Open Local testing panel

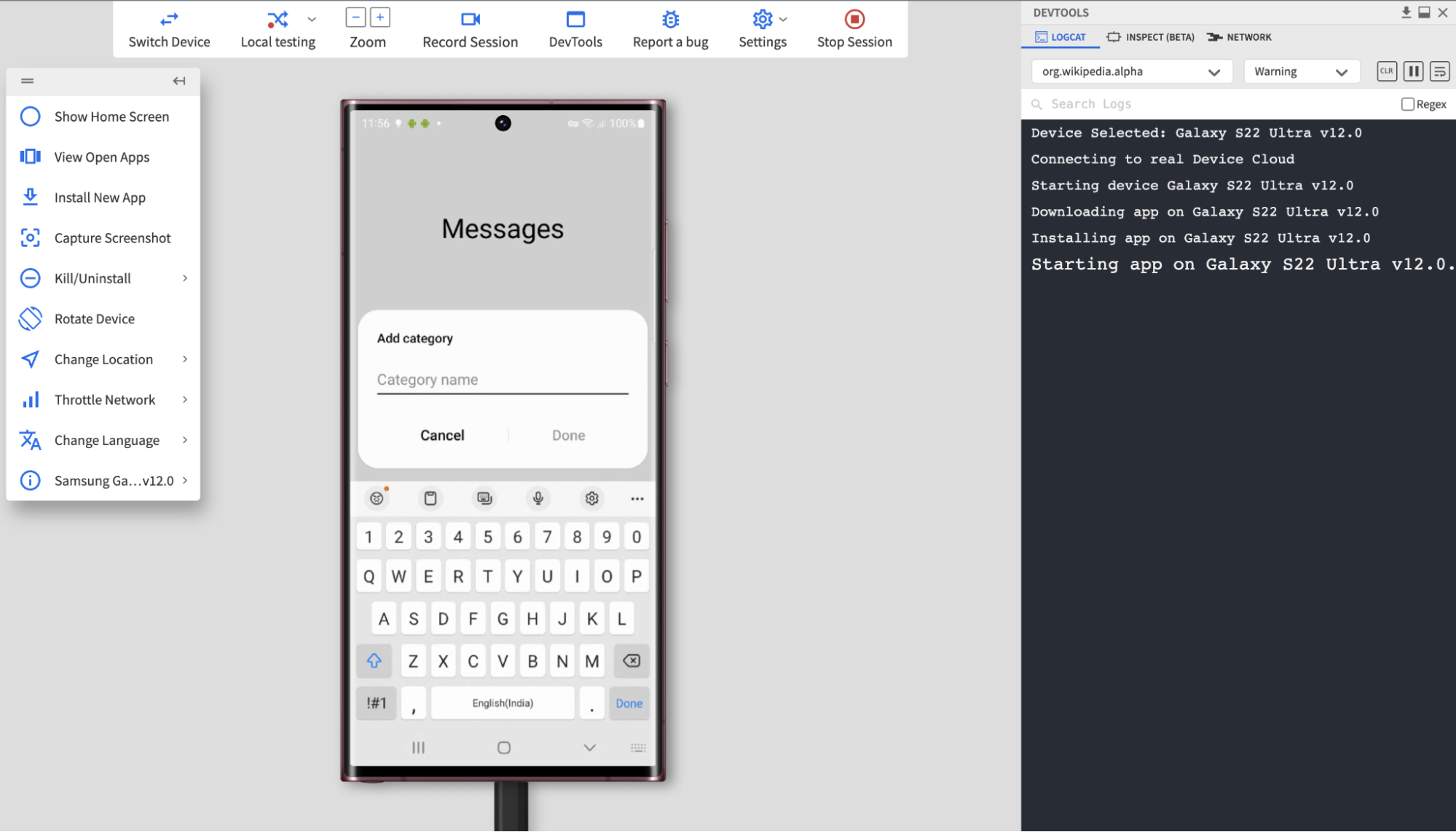[278, 29]
